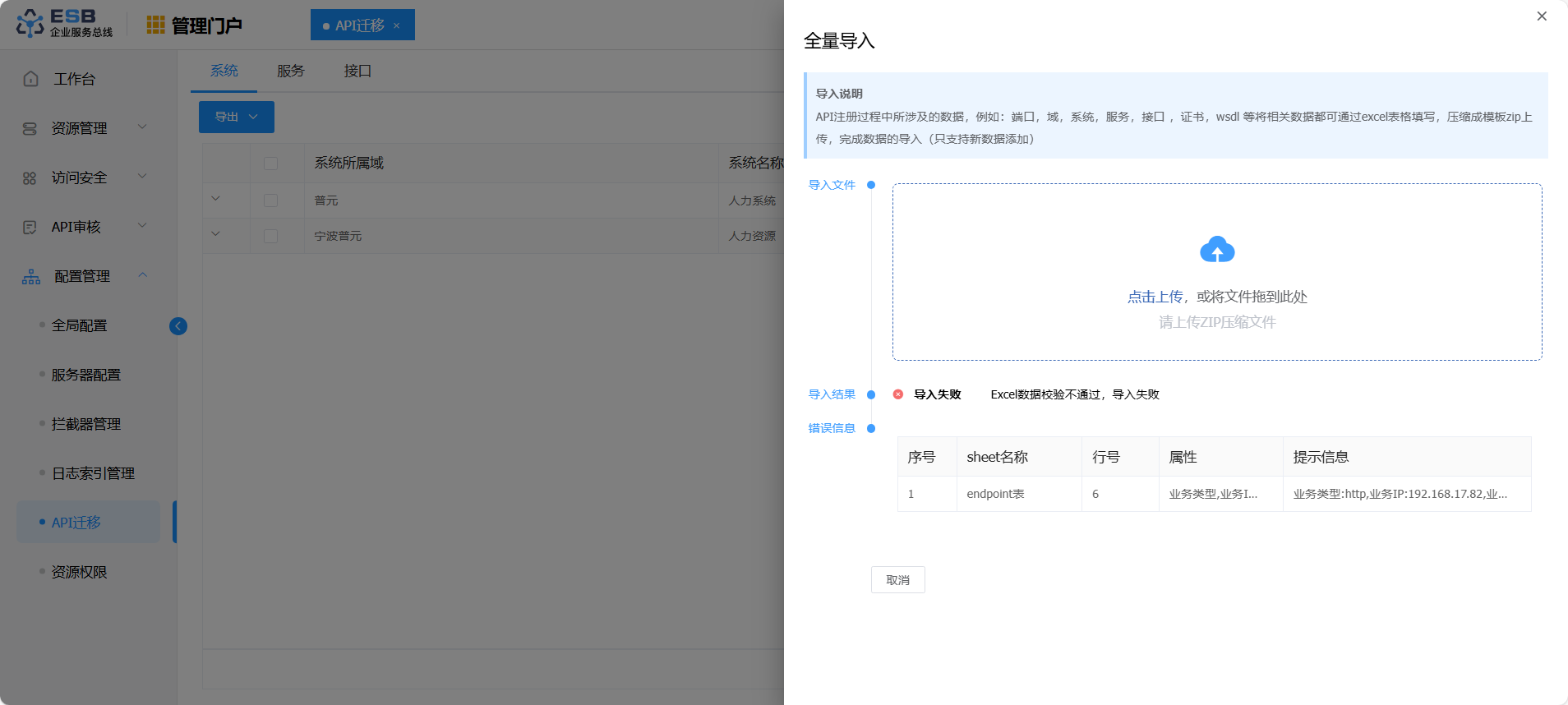Check the 普元 row checkbox

(x=270, y=200)
